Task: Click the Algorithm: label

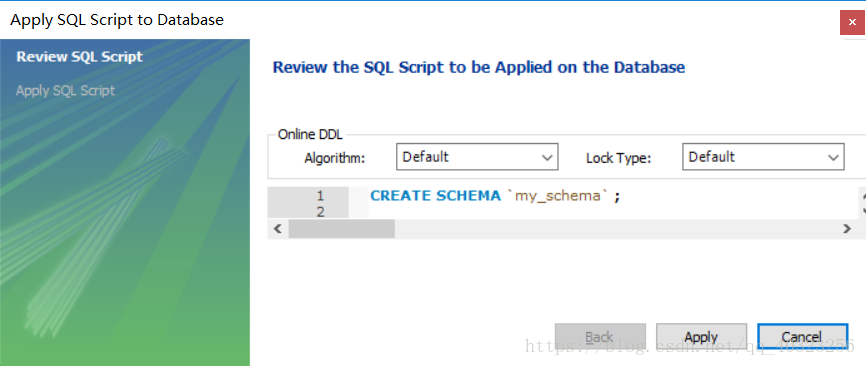Action: [335, 158]
